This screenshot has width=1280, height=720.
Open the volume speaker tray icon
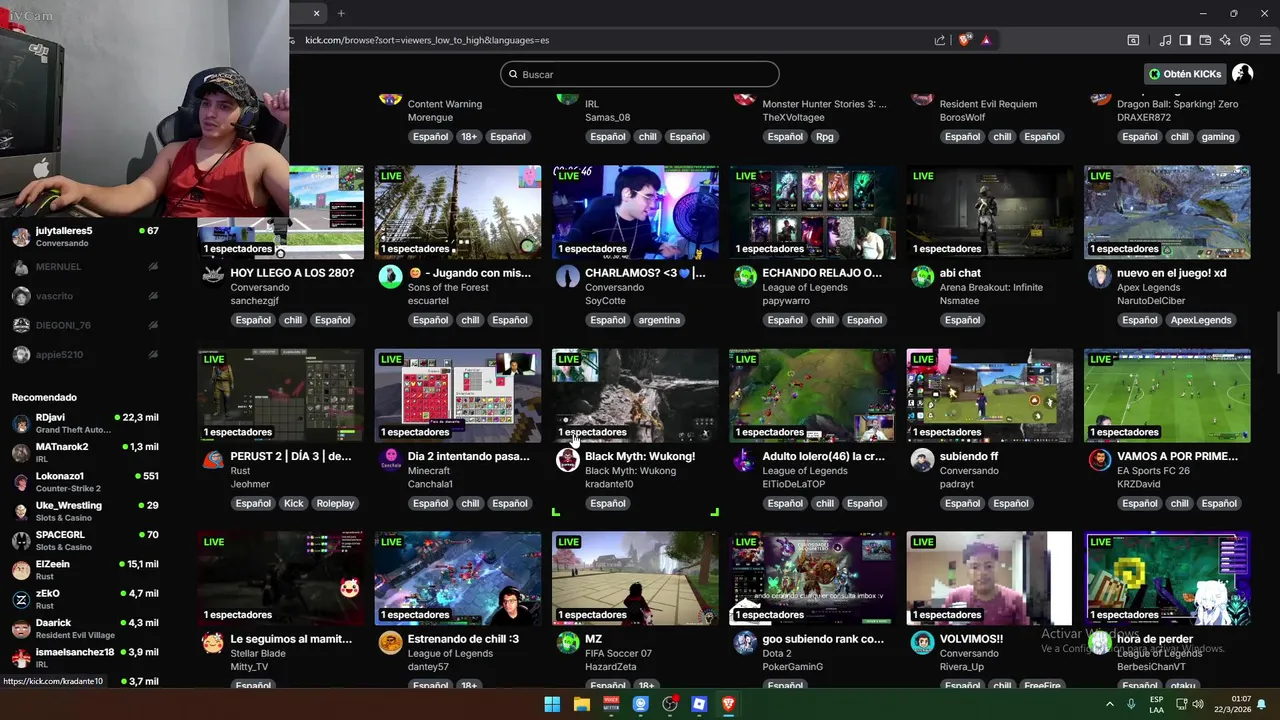pos(1198,704)
